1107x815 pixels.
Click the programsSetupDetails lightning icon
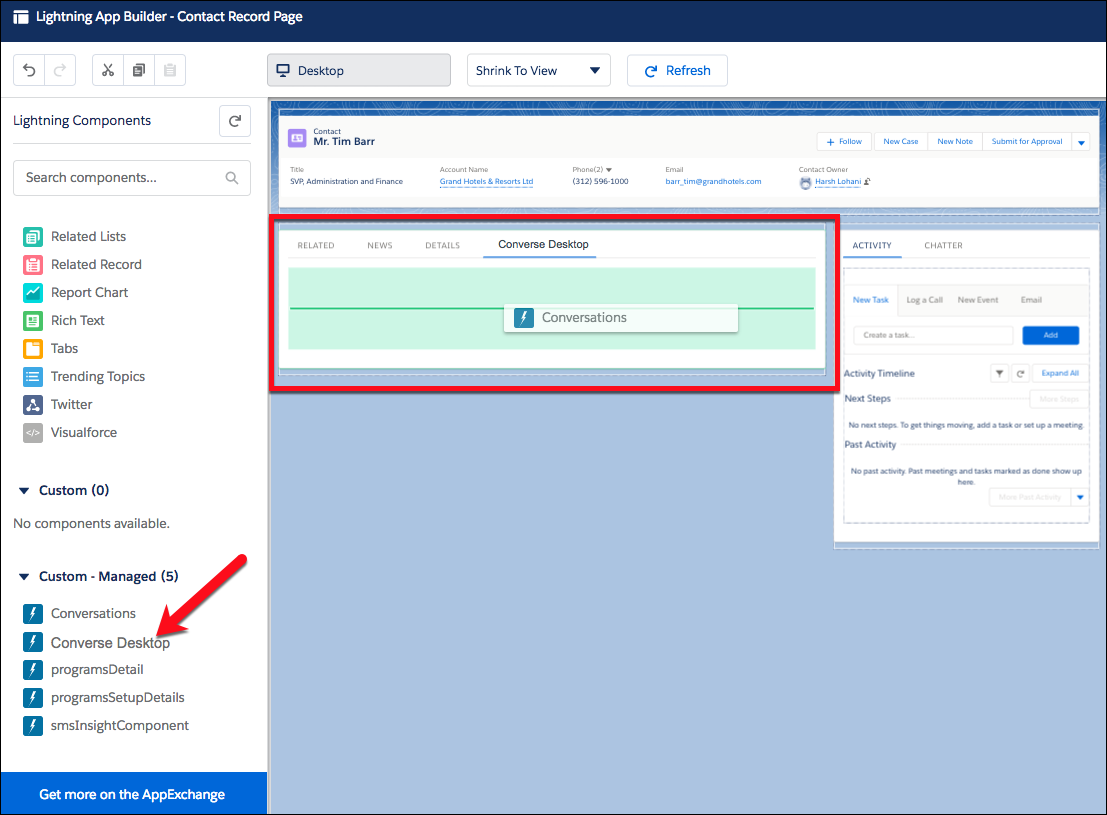[32, 698]
